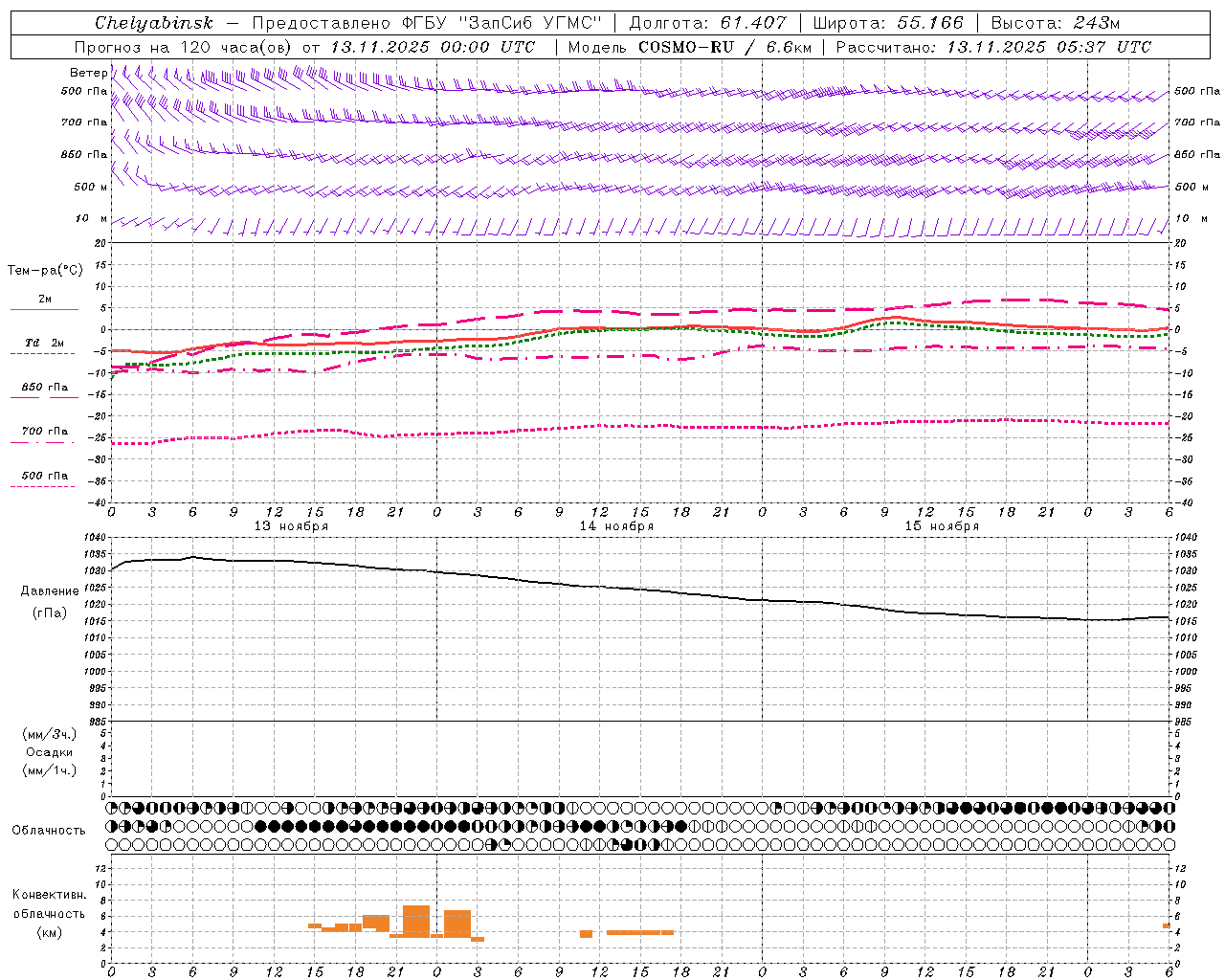Click the '13 ноября' date label
The image size is (1225, 980).
(291, 526)
